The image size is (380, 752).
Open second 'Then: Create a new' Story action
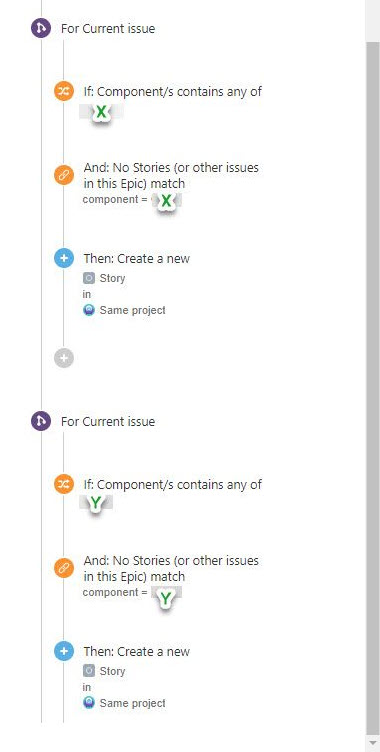click(x=137, y=652)
